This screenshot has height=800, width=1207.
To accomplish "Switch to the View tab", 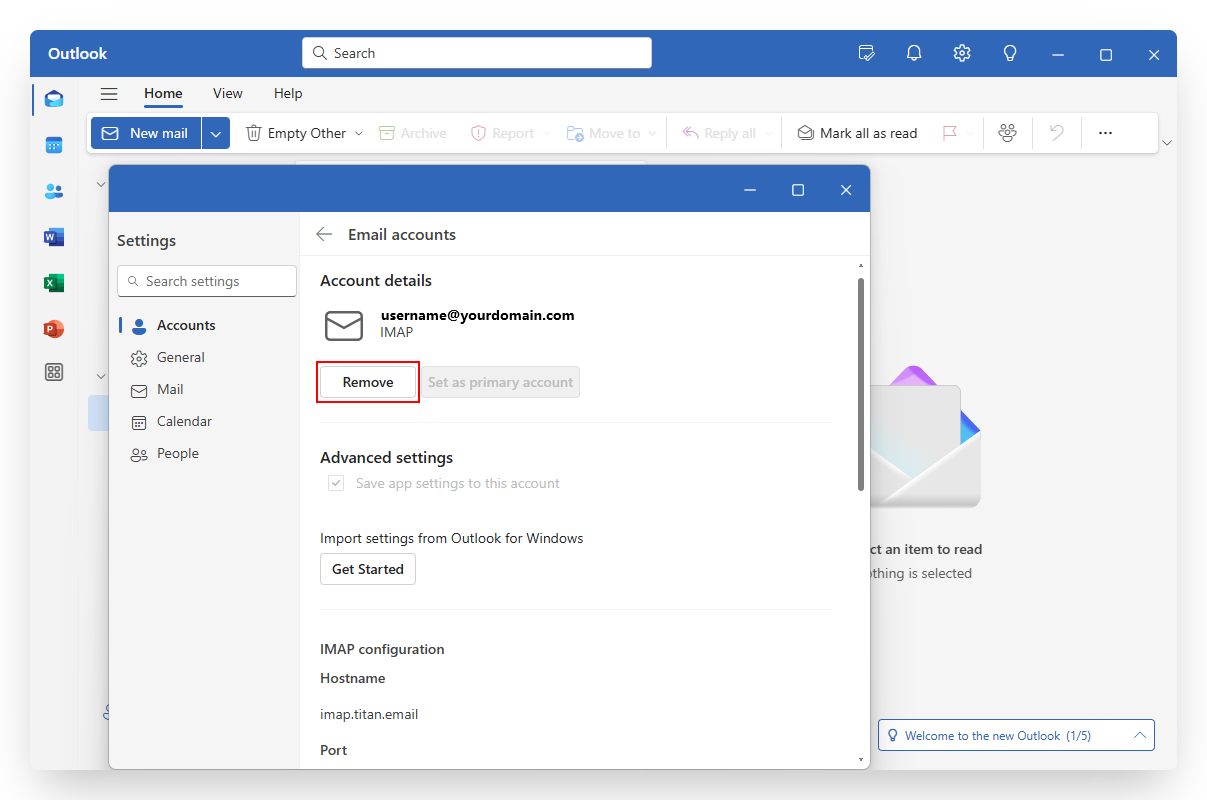I will 228,93.
